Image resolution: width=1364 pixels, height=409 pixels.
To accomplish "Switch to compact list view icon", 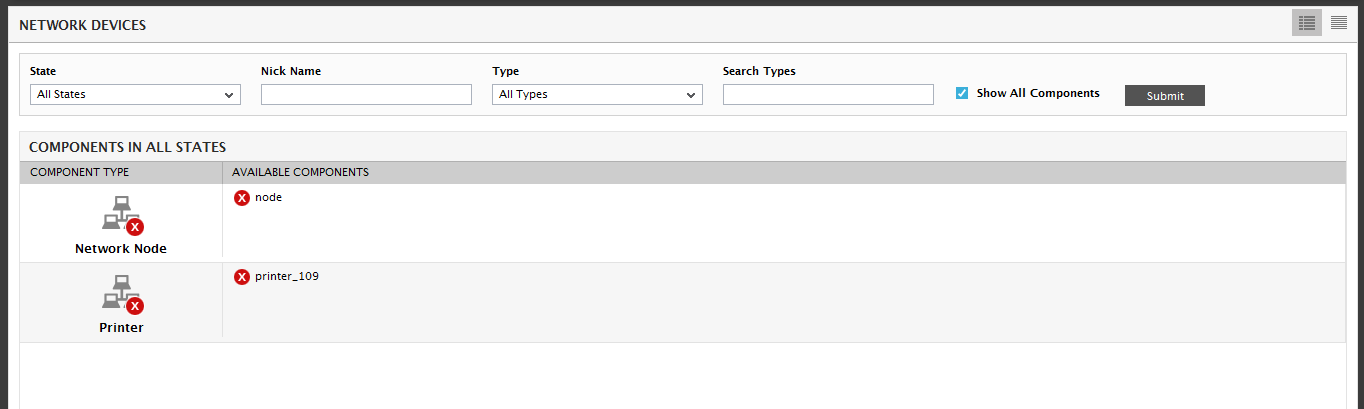I will click(x=1339, y=23).
